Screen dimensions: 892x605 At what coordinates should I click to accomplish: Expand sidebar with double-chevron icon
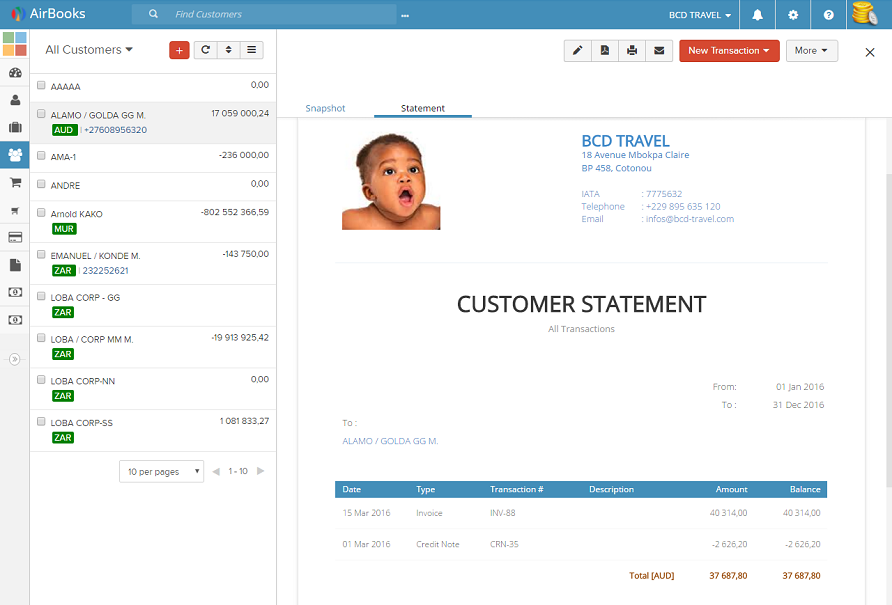coord(15,359)
